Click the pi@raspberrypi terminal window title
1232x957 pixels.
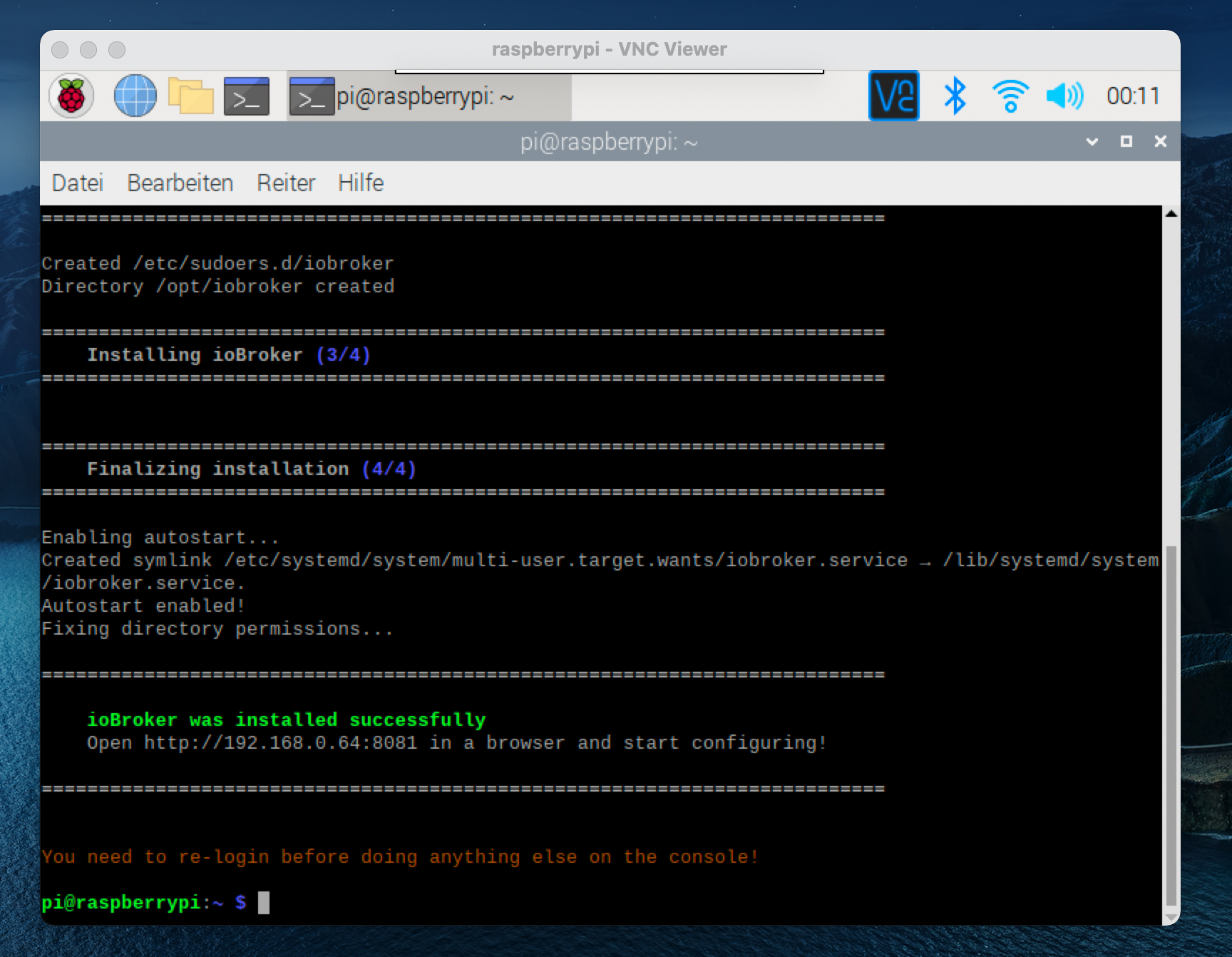(609, 142)
